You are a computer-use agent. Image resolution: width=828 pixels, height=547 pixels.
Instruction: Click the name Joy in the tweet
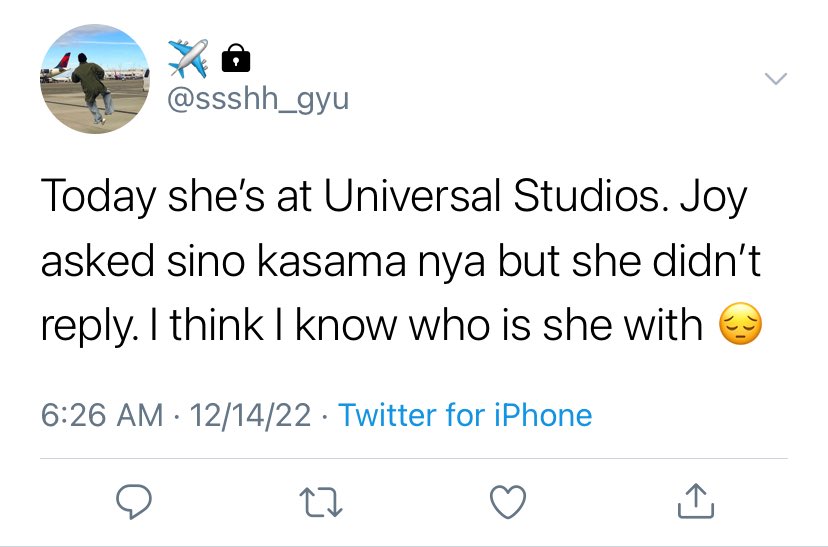pyautogui.click(x=713, y=199)
